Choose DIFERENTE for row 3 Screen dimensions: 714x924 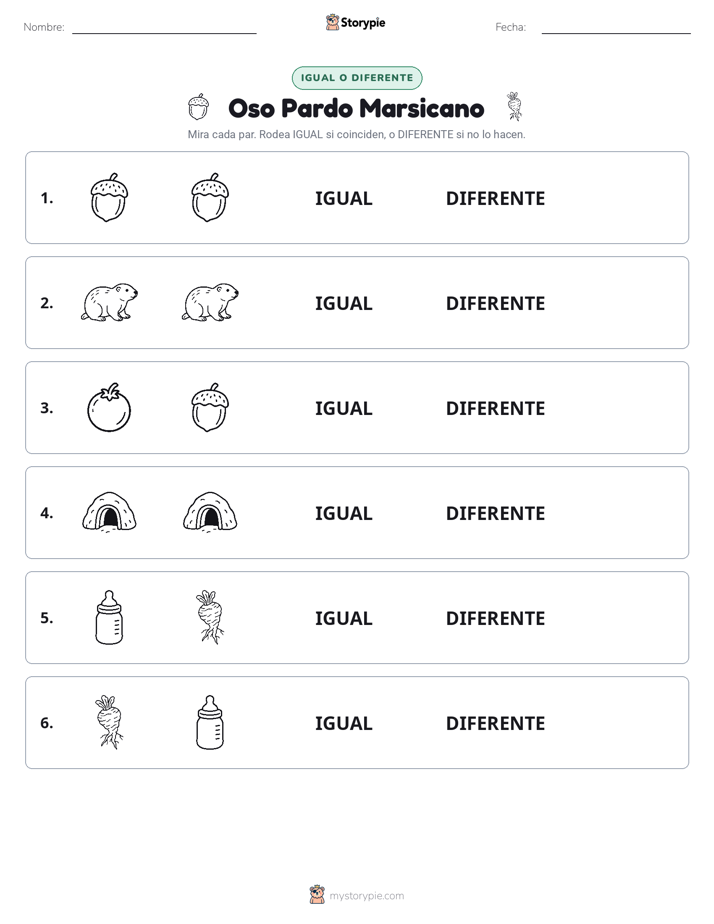pos(495,408)
